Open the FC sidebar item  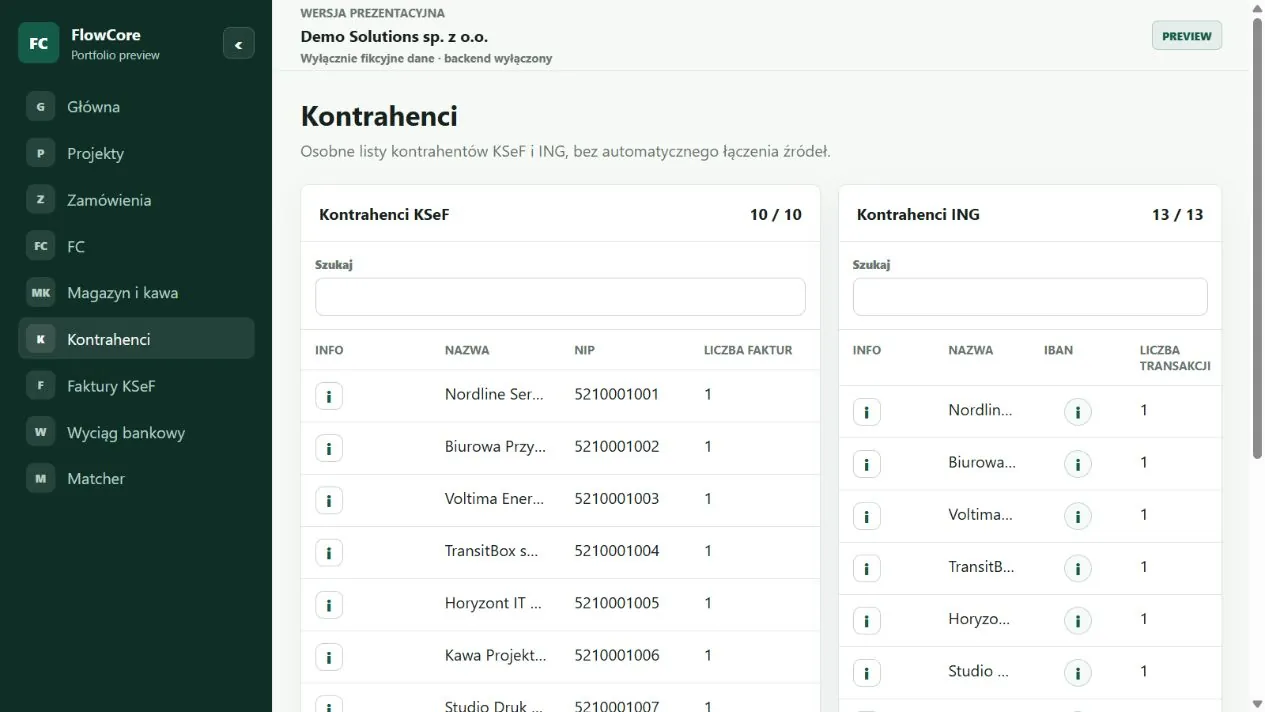coord(136,246)
